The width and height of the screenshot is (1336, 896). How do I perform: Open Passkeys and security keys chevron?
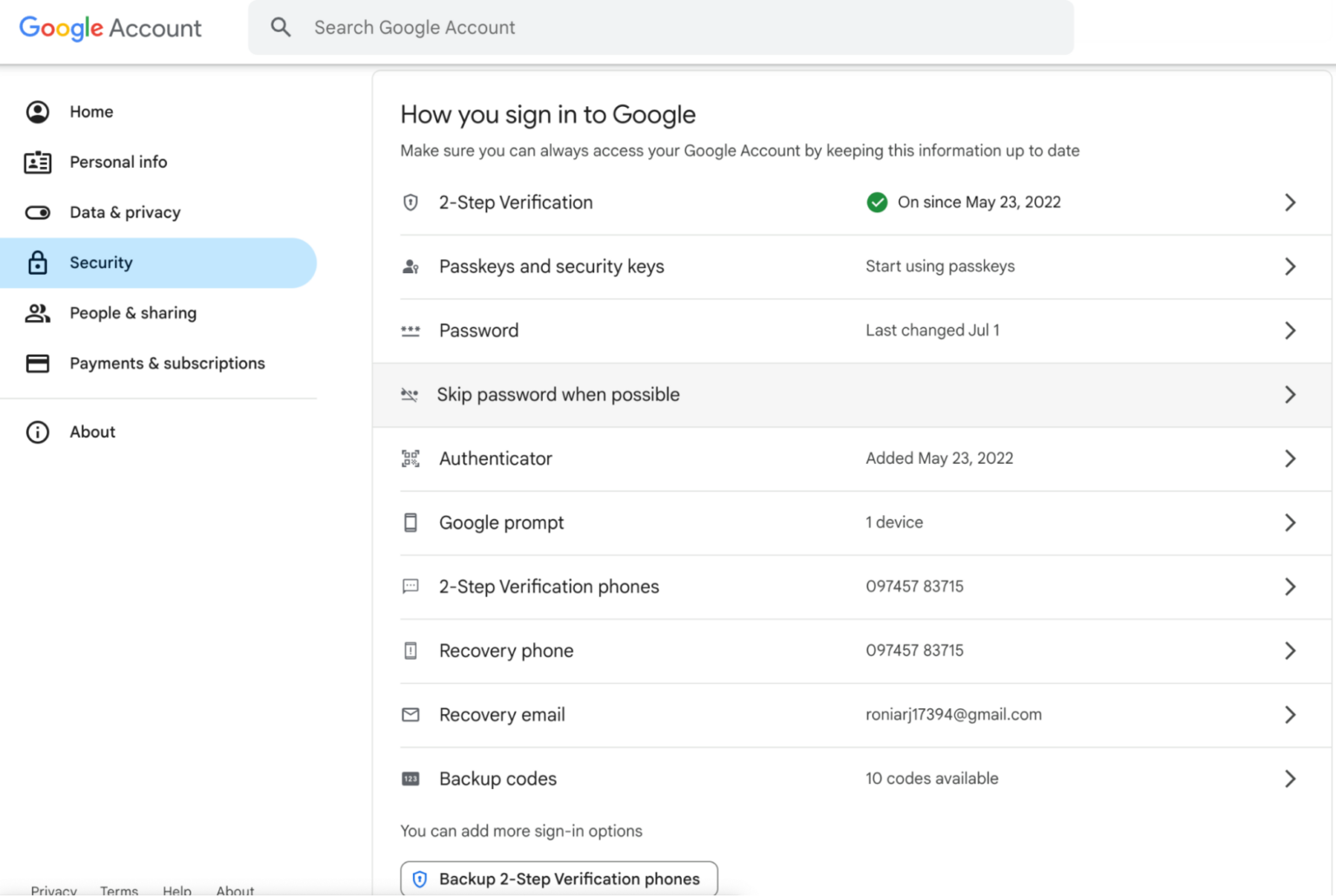point(1290,266)
